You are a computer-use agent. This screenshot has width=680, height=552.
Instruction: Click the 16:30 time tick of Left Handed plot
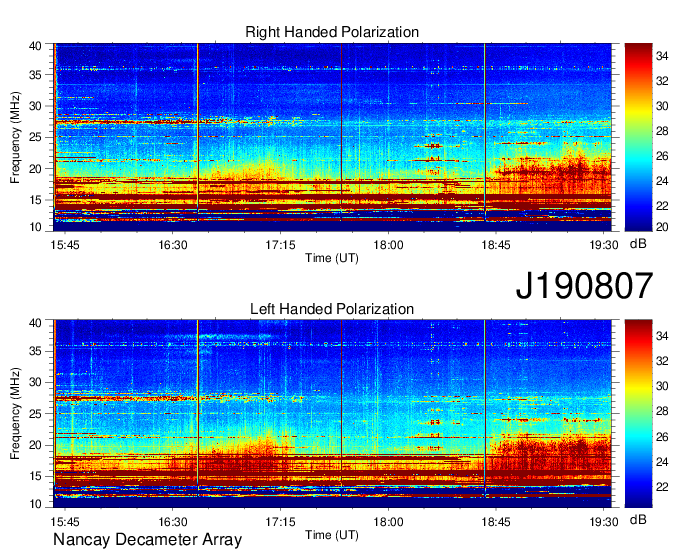tap(173, 522)
